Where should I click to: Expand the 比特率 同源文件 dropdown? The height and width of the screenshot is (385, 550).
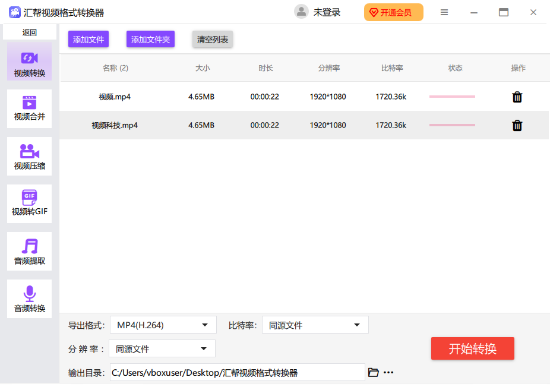pos(315,325)
